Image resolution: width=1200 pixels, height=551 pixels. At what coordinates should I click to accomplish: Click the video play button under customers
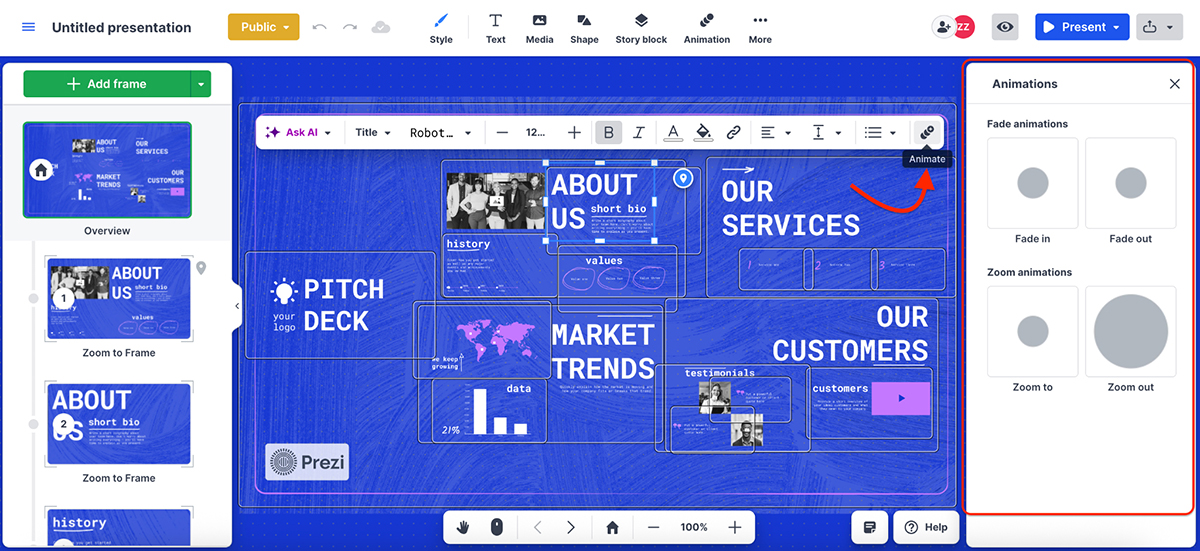[901, 398]
